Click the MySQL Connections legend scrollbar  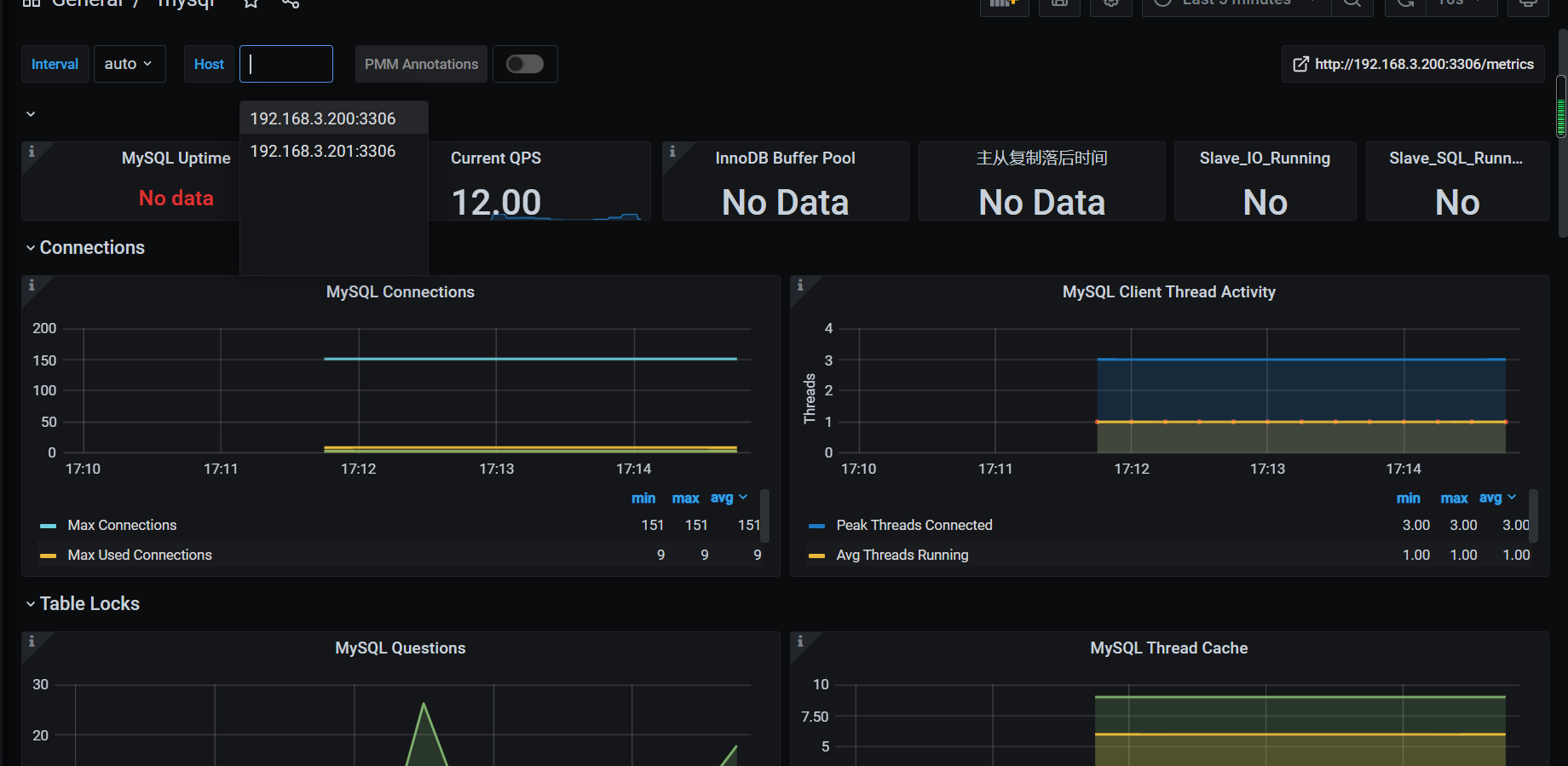tap(764, 515)
